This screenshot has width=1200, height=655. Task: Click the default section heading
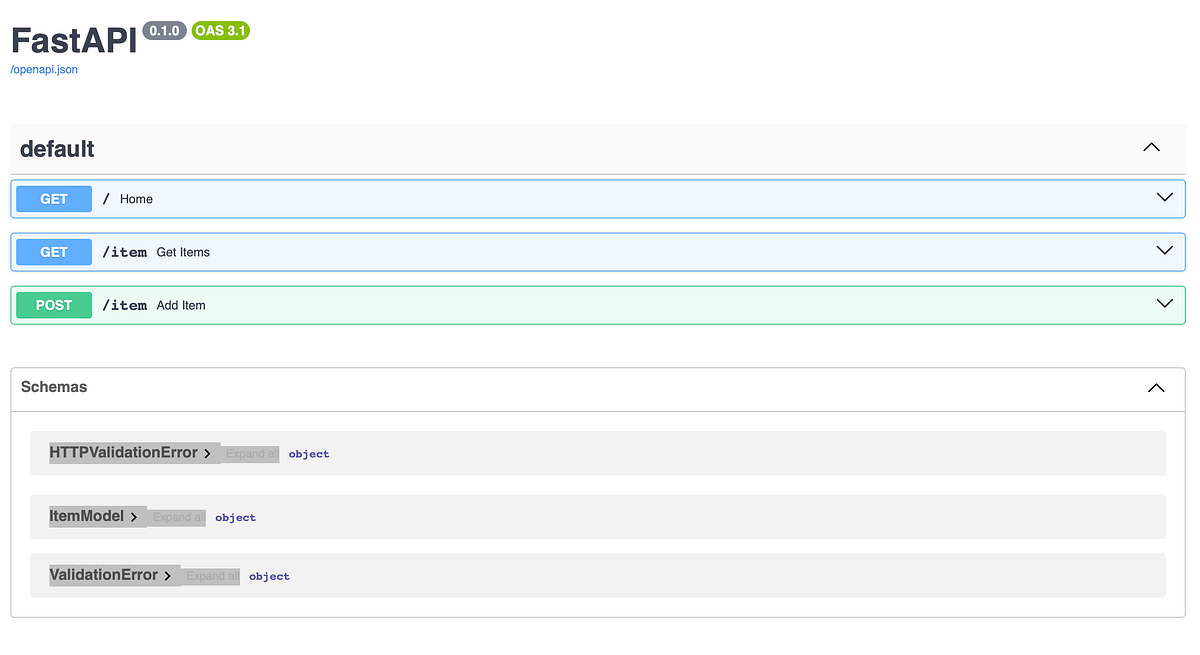coord(57,149)
